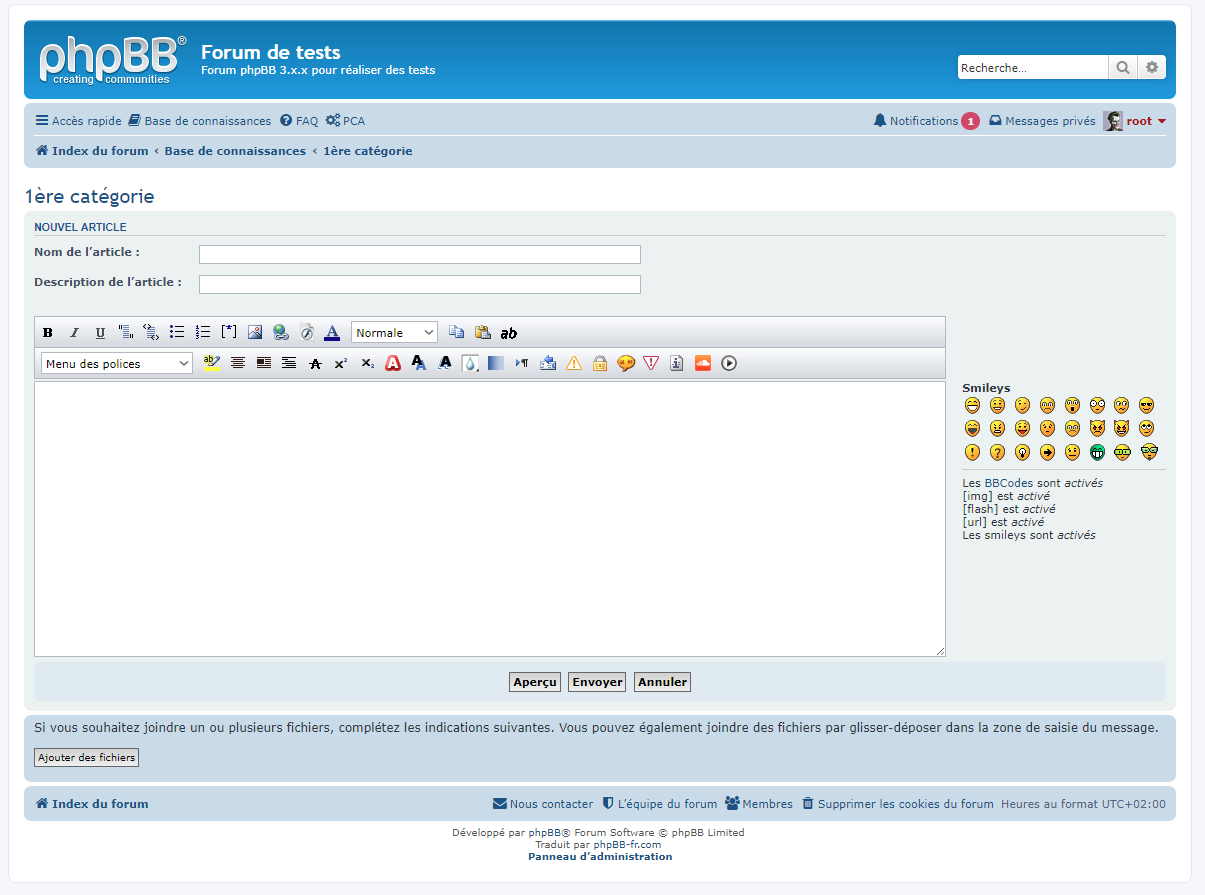Viewport: 1205px width, 895px height.
Task: Apply superscript formatting
Action: [x=341, y=364]
